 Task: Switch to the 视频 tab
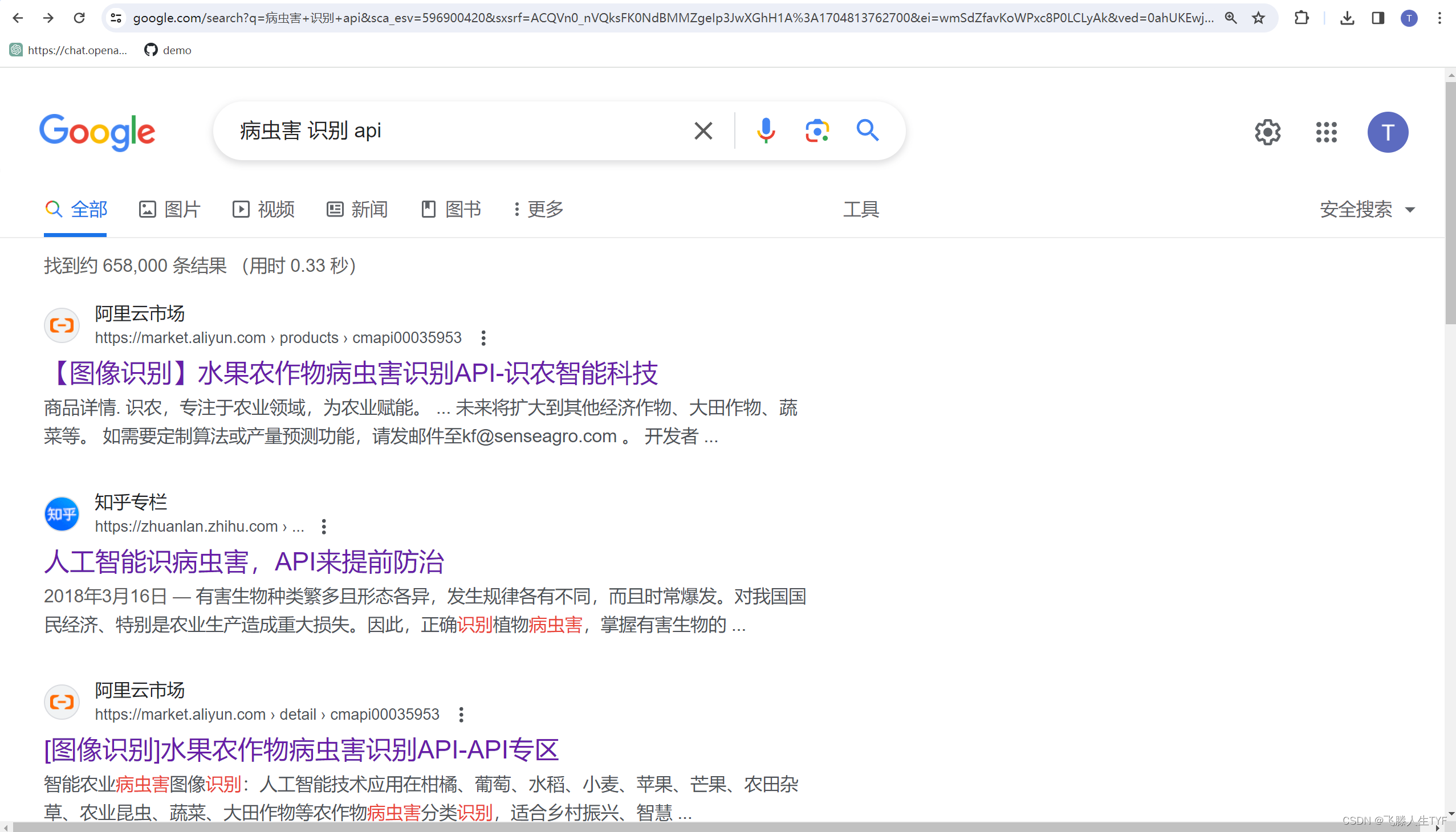coord(263,210)
